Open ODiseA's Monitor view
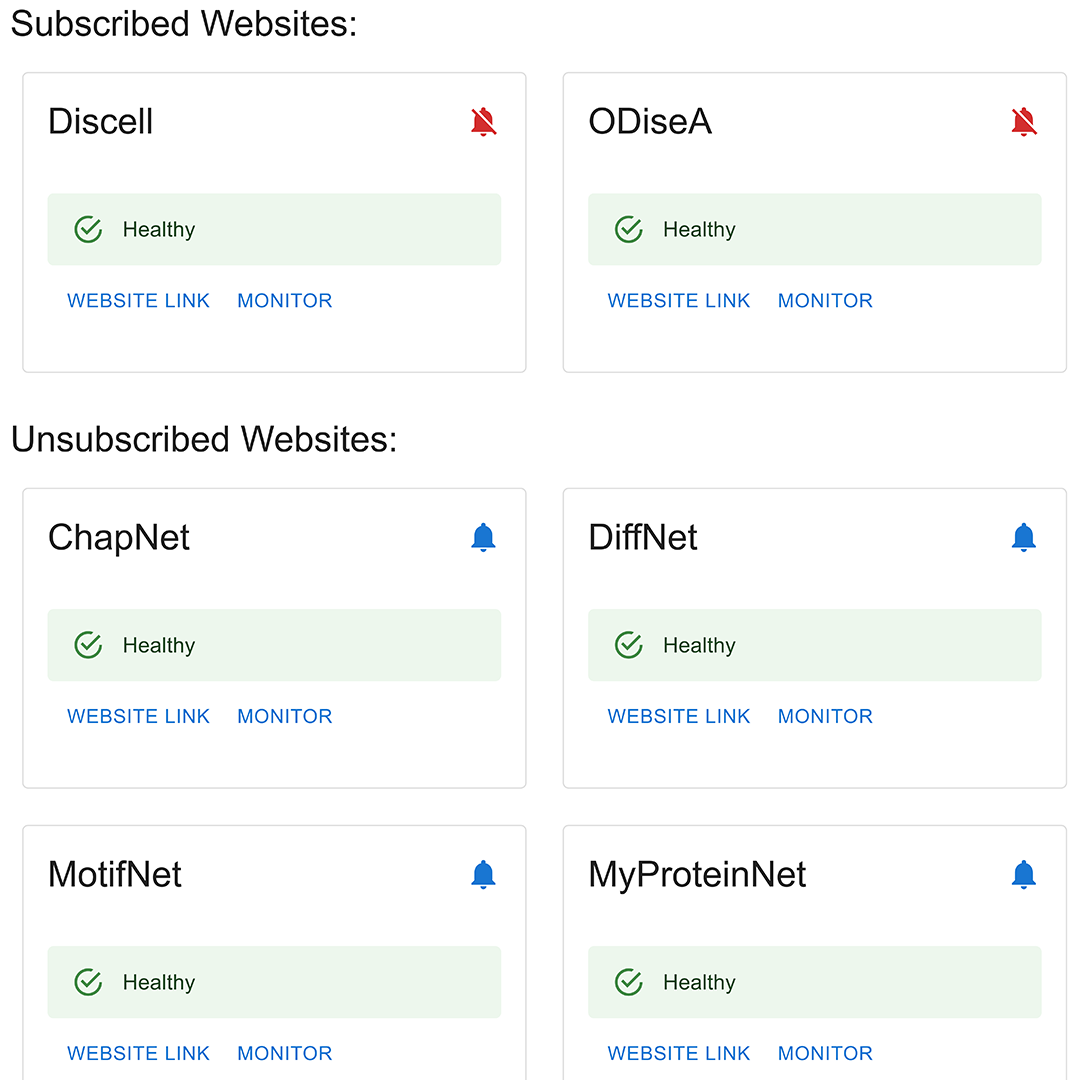1080x1080 pixels. [x=825, y=301]
